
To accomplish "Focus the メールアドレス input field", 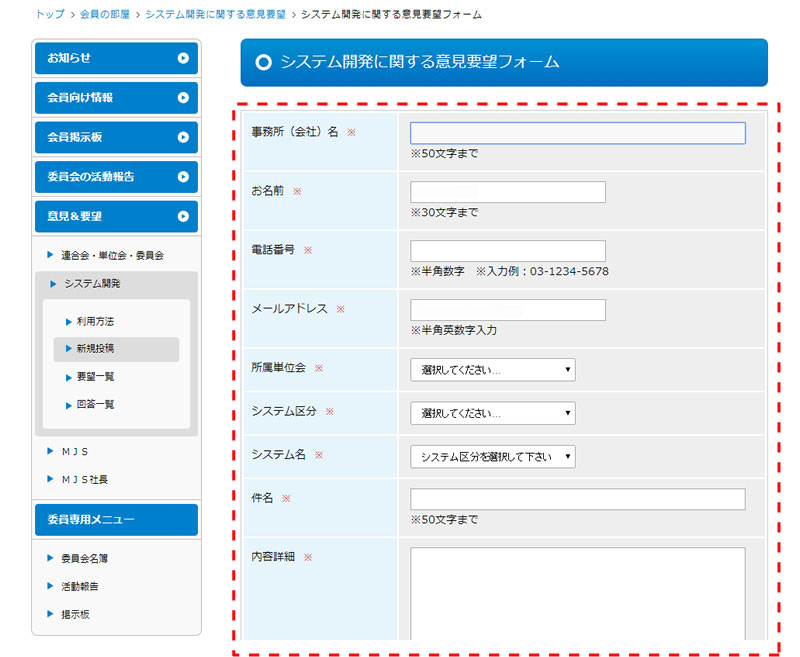I will [x=508, y=310].
